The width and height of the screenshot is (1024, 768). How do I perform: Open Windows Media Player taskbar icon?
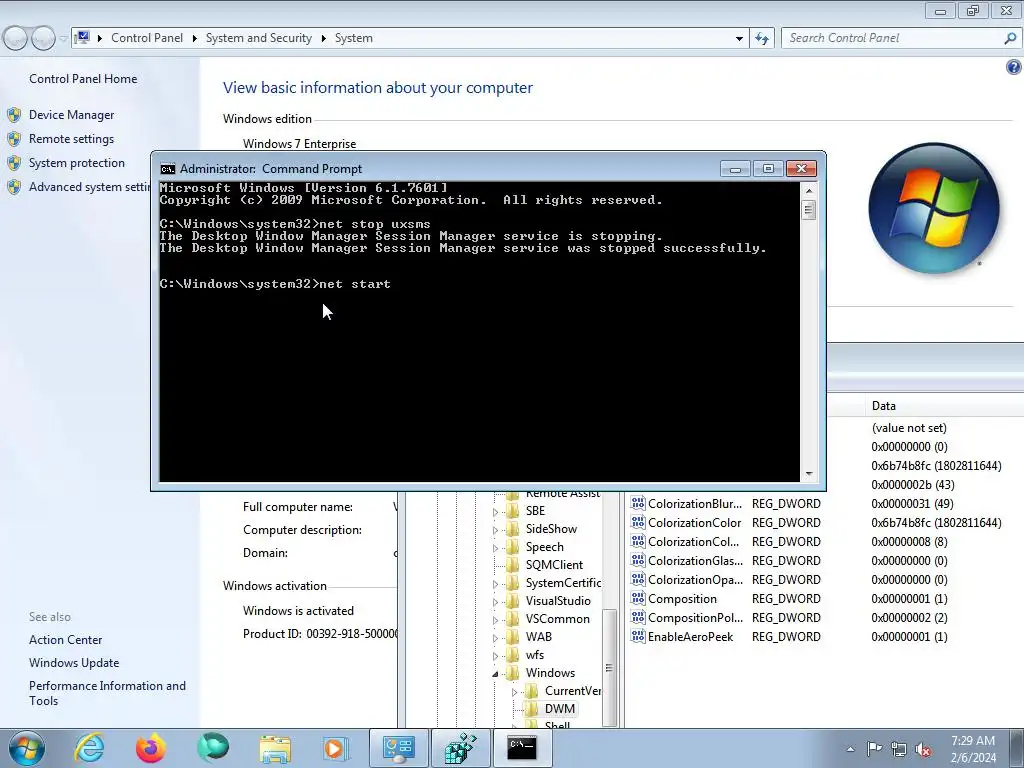(x=334, y=748)
